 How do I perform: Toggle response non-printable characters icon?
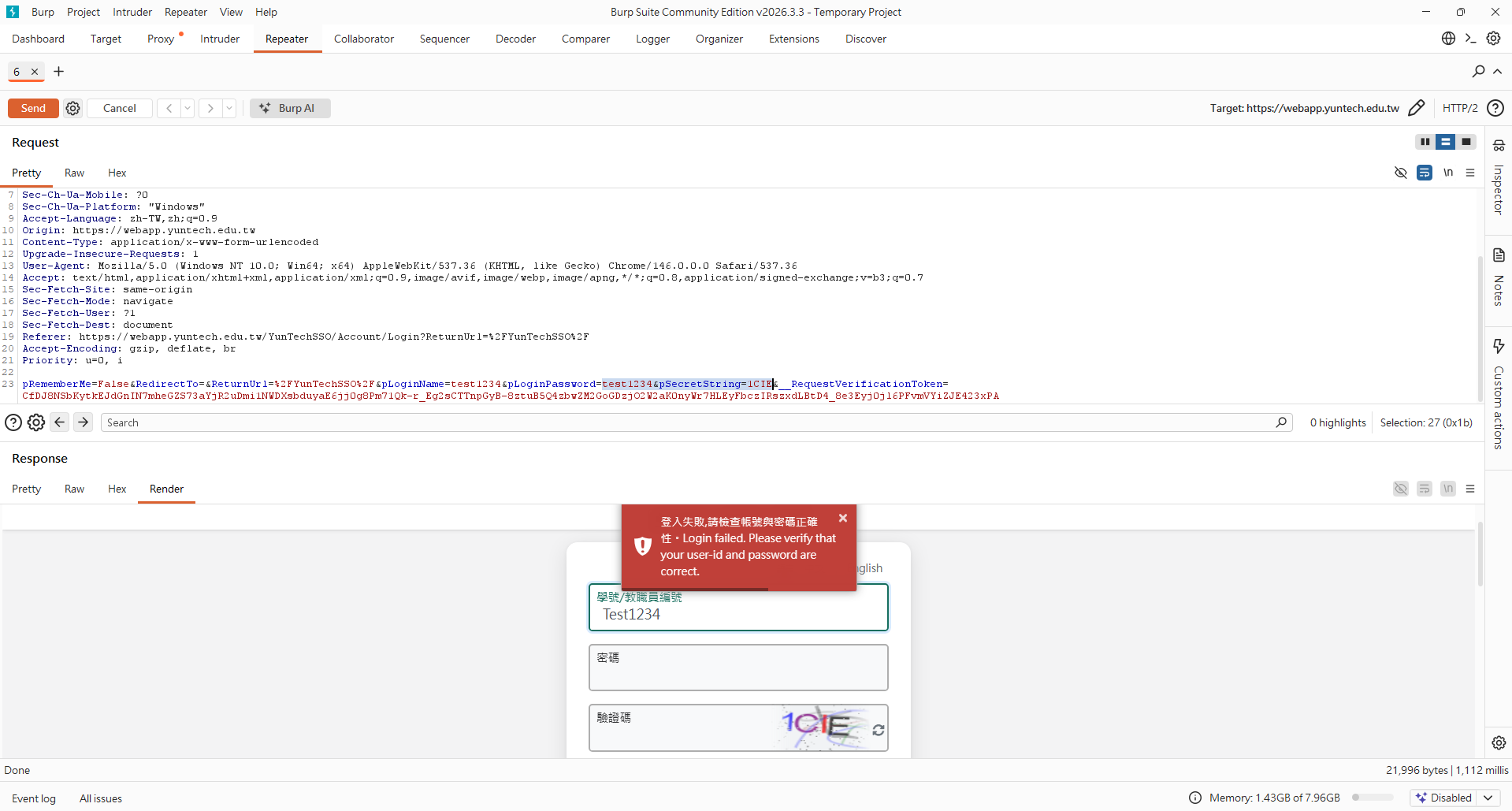(x=1400, y=489)
